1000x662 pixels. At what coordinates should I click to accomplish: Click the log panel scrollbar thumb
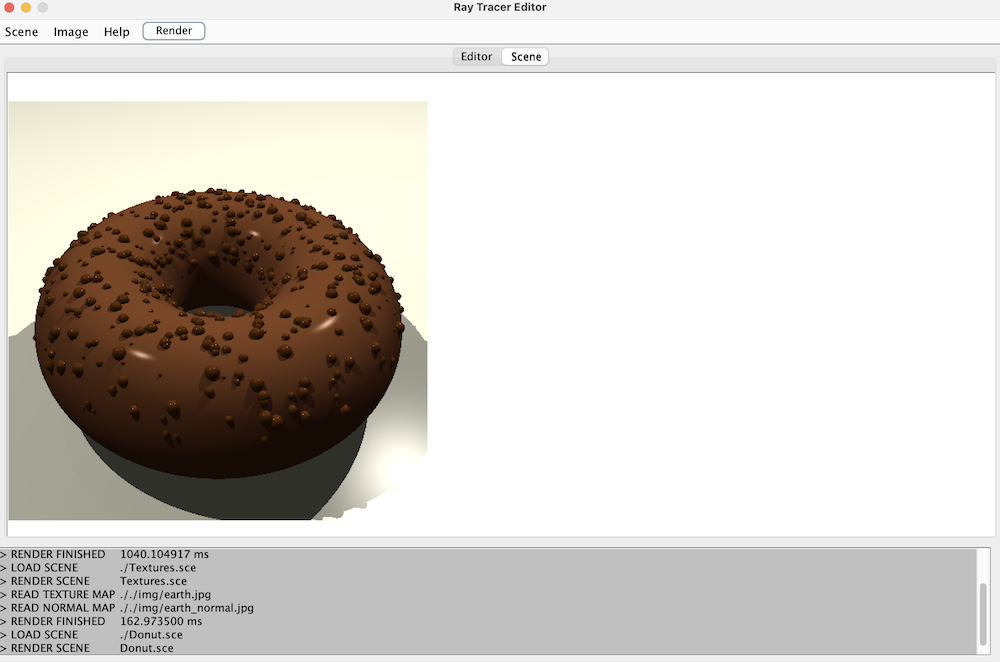pyautogui.click(x=983, y=614)
